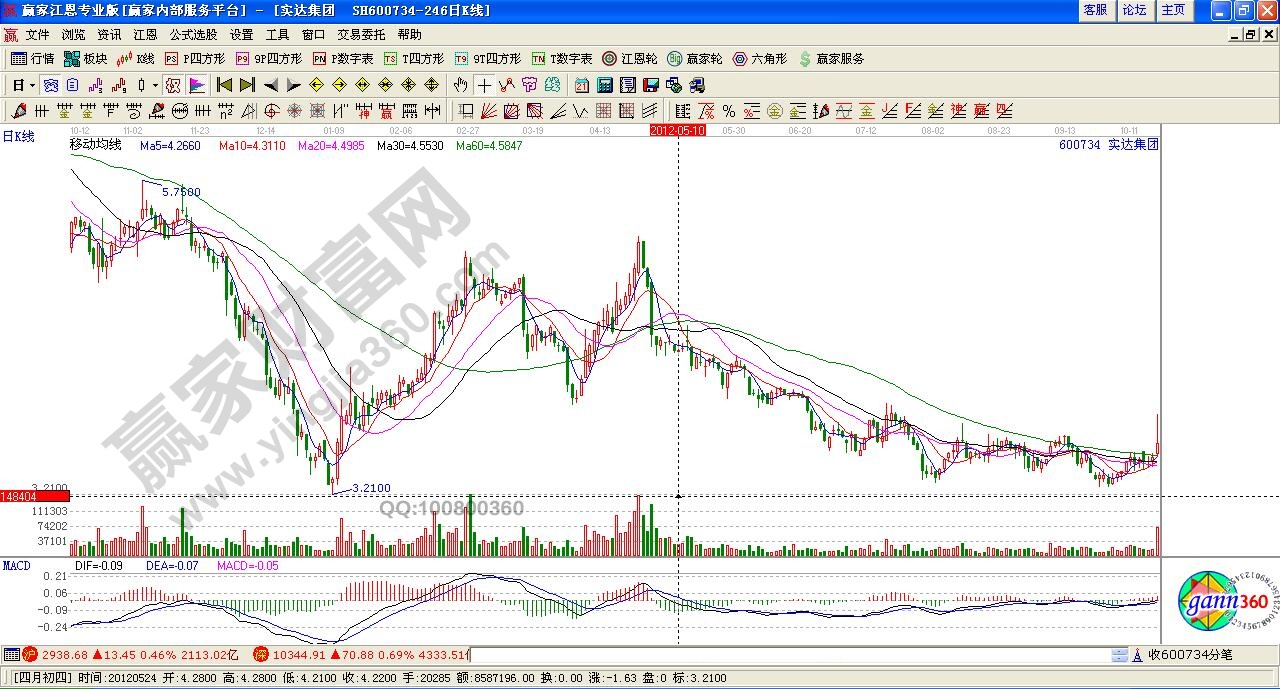The height and width of the screenshot is (689, 1280).
Task: Open the 交易委托 menu
Action: (361, 34)
